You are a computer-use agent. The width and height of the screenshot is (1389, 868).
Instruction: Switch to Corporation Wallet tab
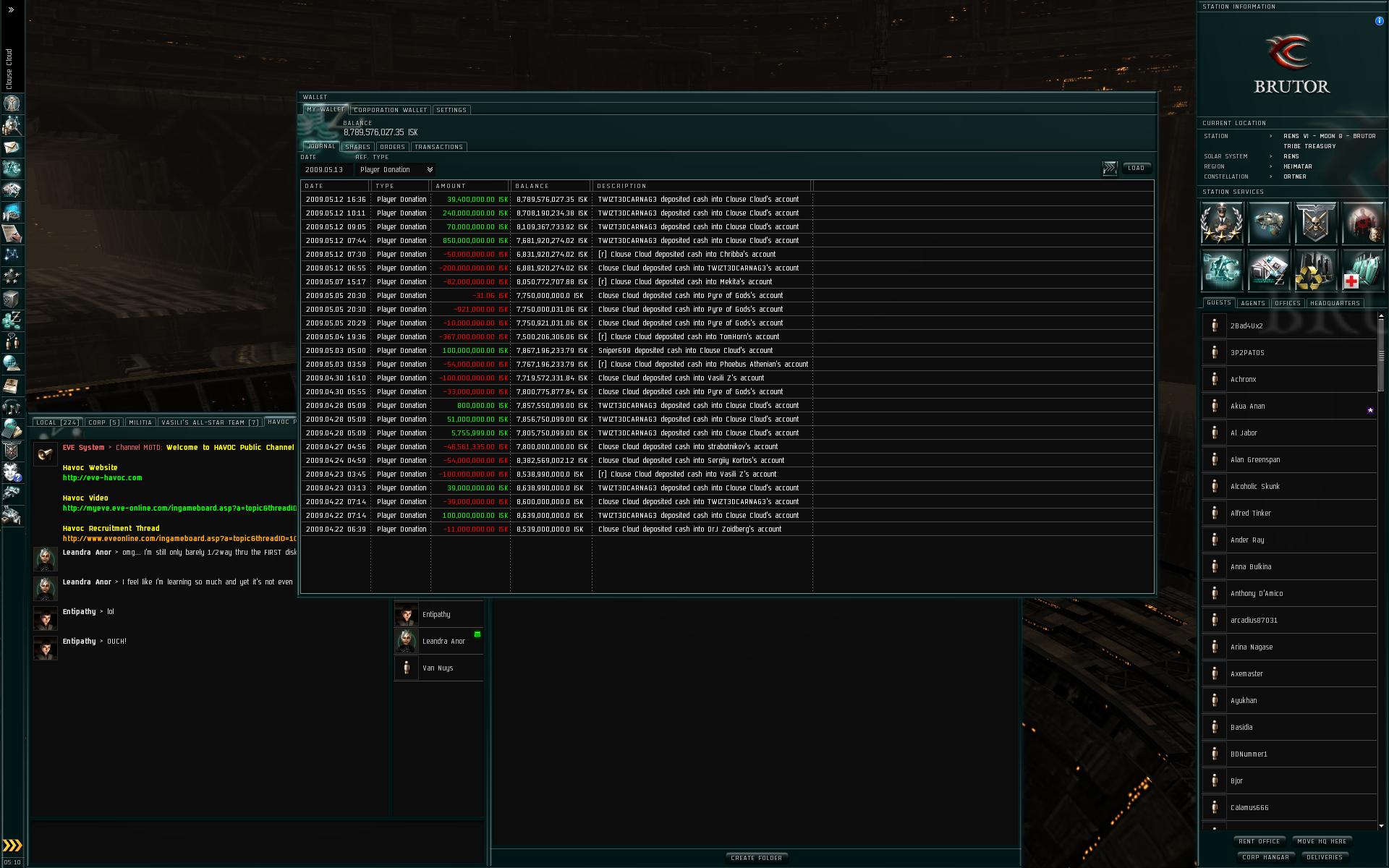point(390,110)
